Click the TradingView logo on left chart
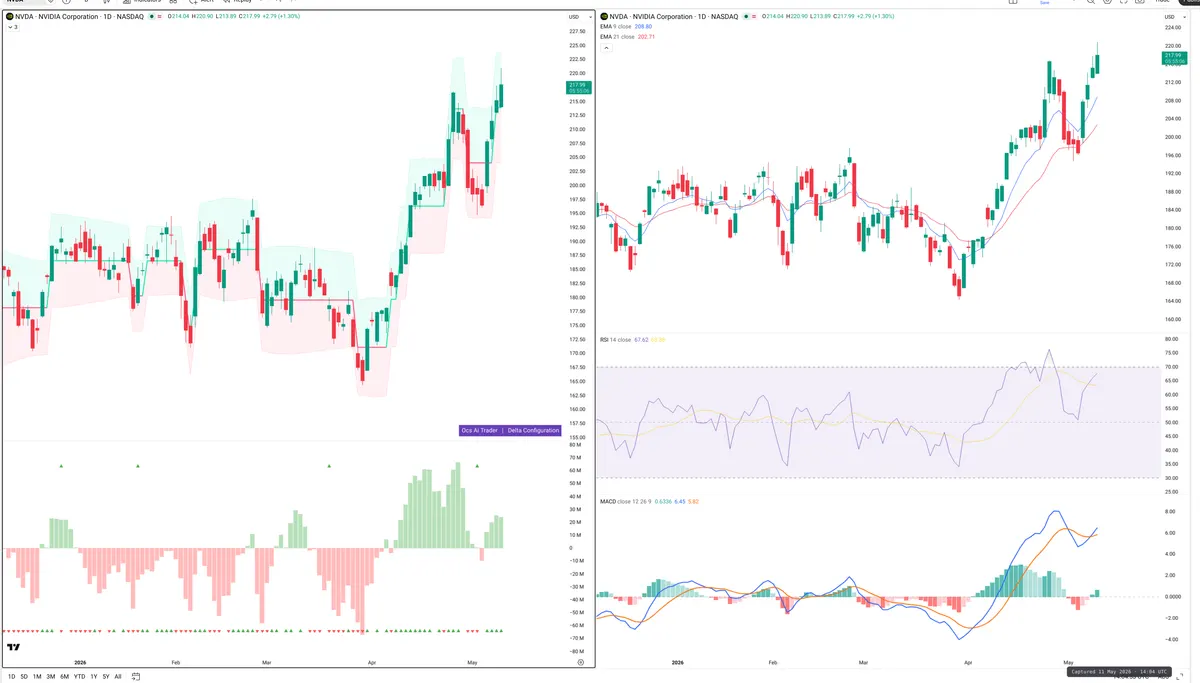1200x683 pixels. coord(13,647)
